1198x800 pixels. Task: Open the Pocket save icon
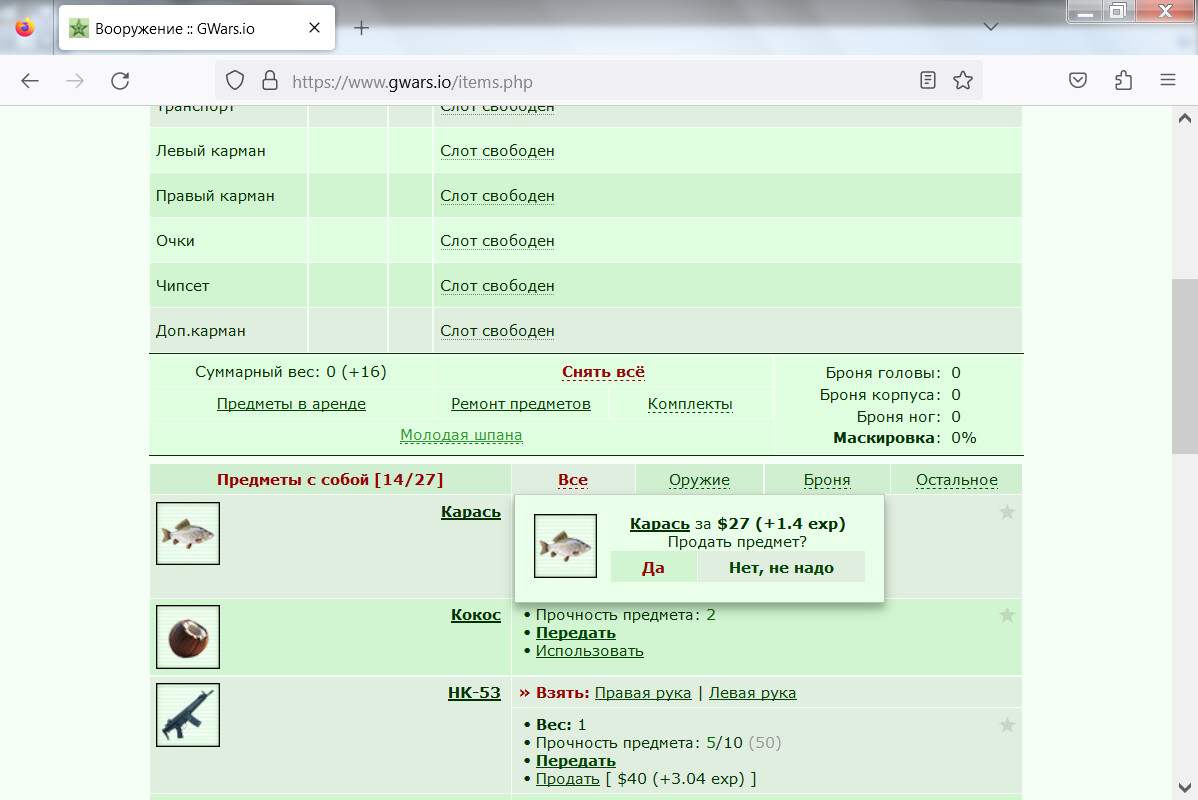tap(1078, 80)
